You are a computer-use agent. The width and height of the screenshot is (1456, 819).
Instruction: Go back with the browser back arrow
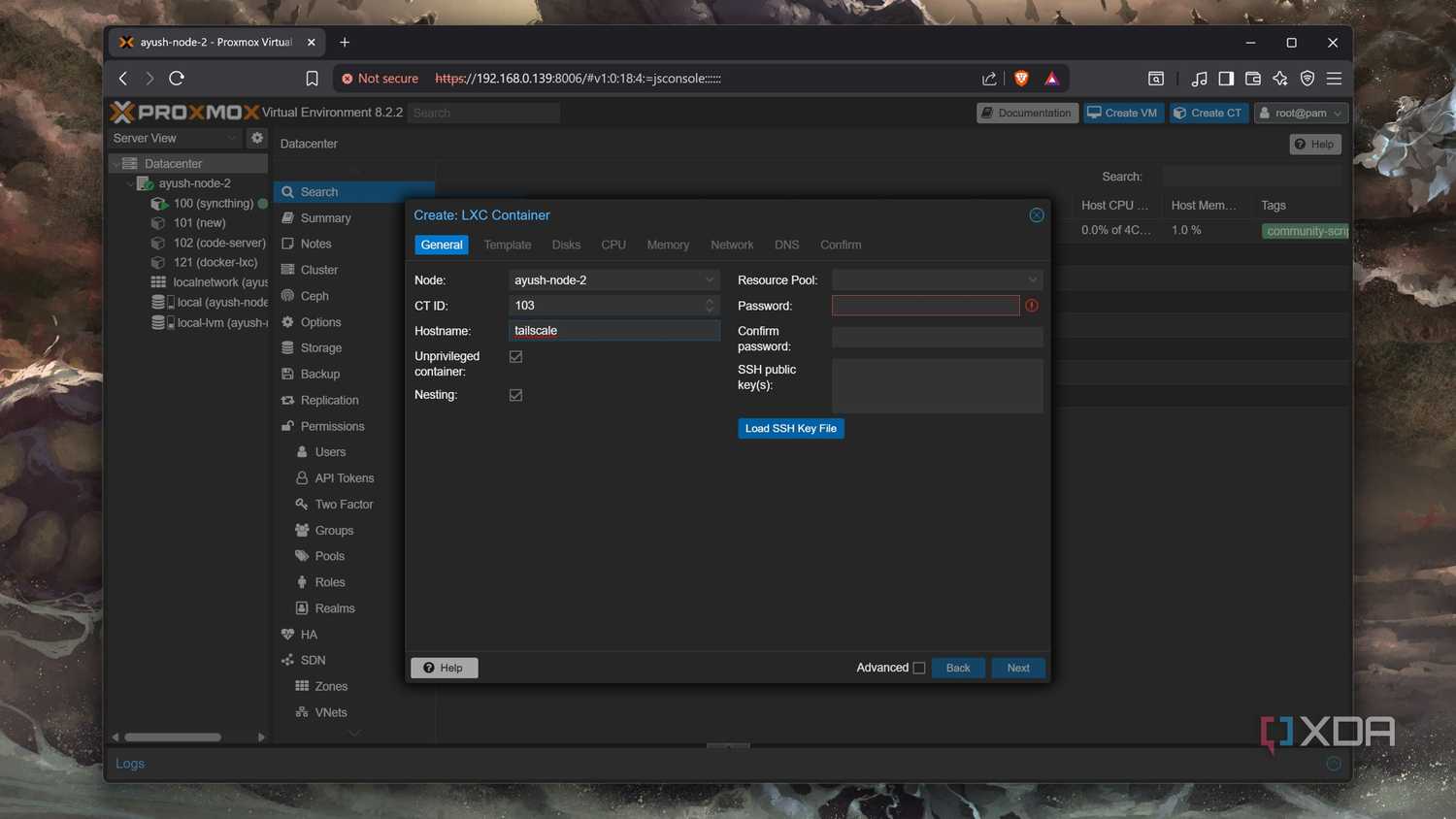(x=123, y=79)
